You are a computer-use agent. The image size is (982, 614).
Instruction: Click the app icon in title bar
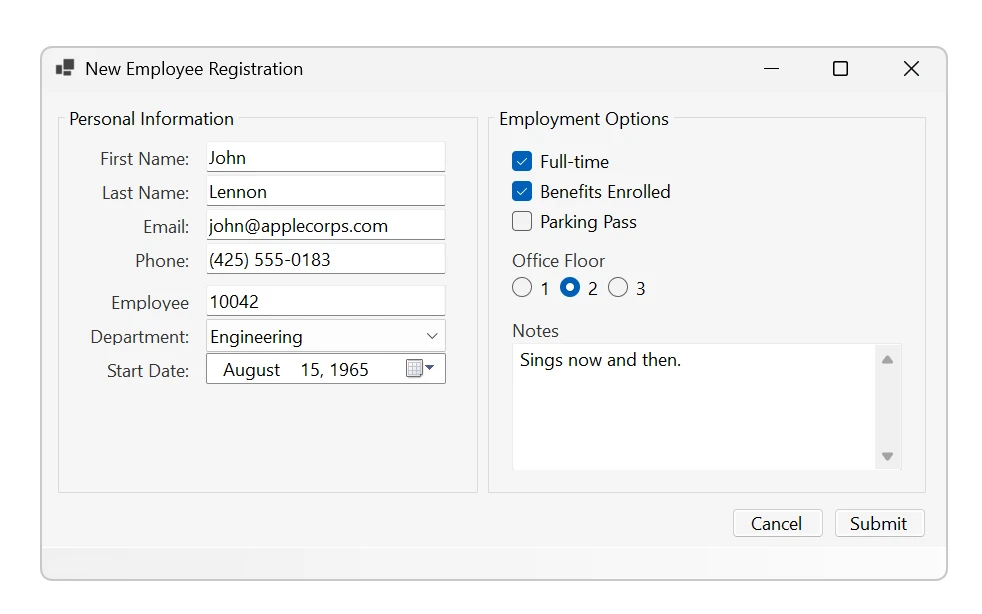(65, 68)
